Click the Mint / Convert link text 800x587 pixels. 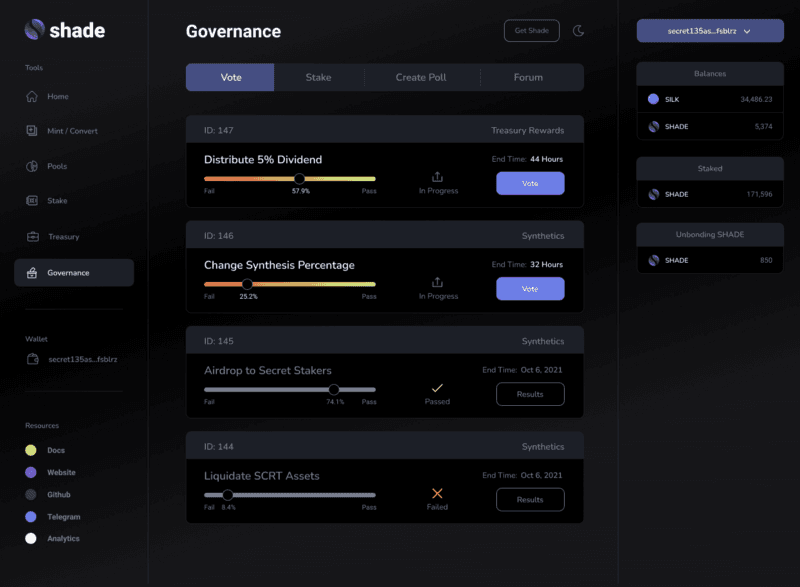tap(72, 131)
